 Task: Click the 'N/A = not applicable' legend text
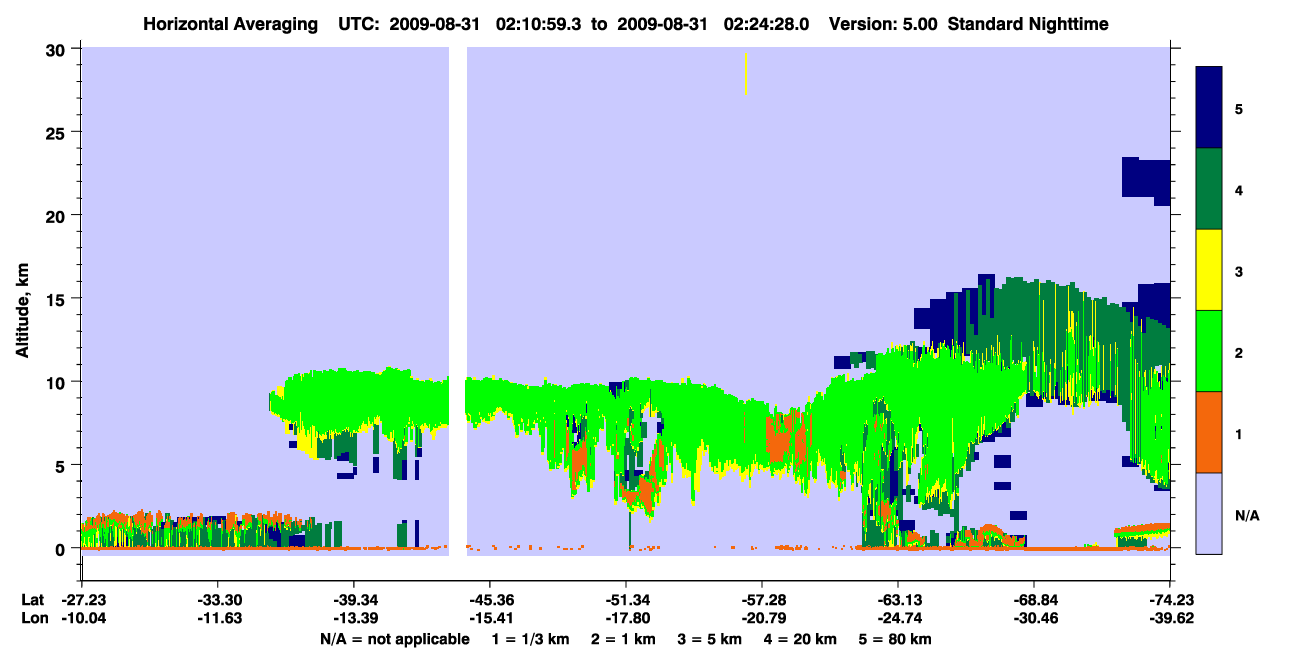tap(394, 639)
